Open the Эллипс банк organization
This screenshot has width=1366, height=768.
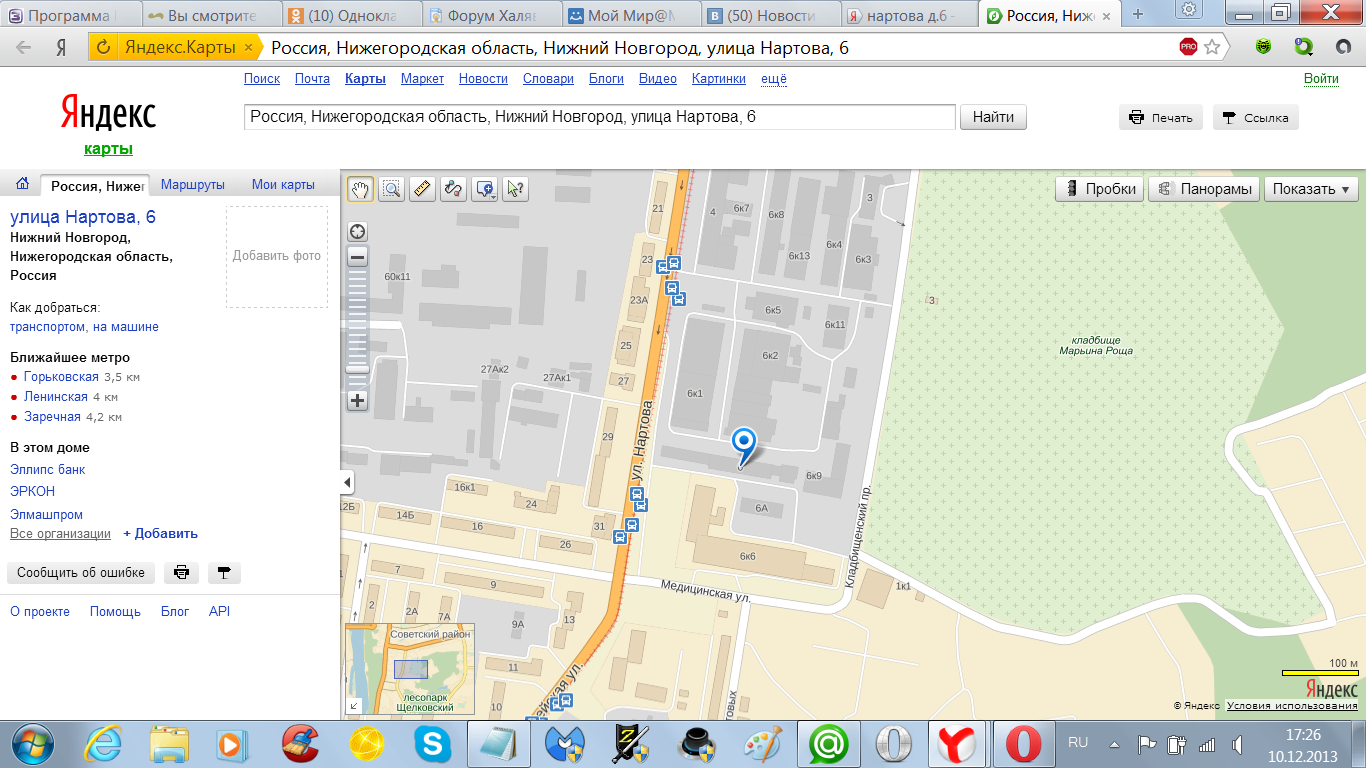(48, 469)
